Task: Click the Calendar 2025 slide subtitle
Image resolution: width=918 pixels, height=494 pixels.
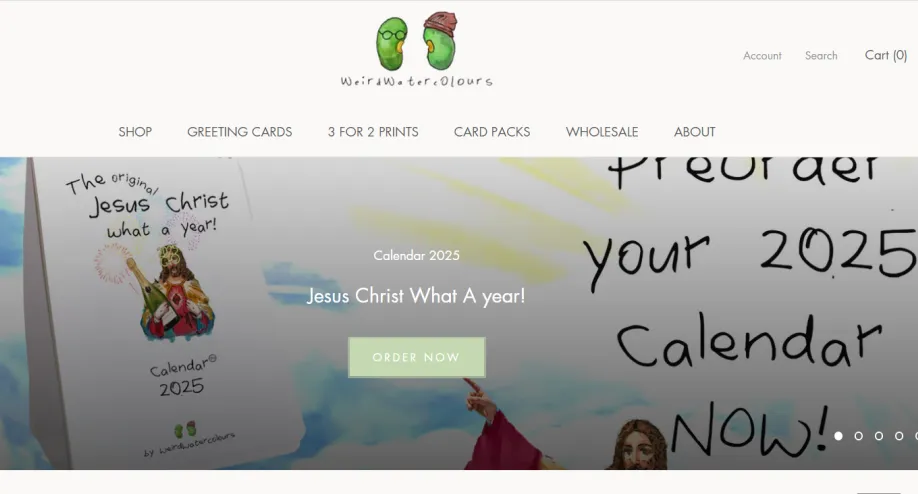Action: 416,255
